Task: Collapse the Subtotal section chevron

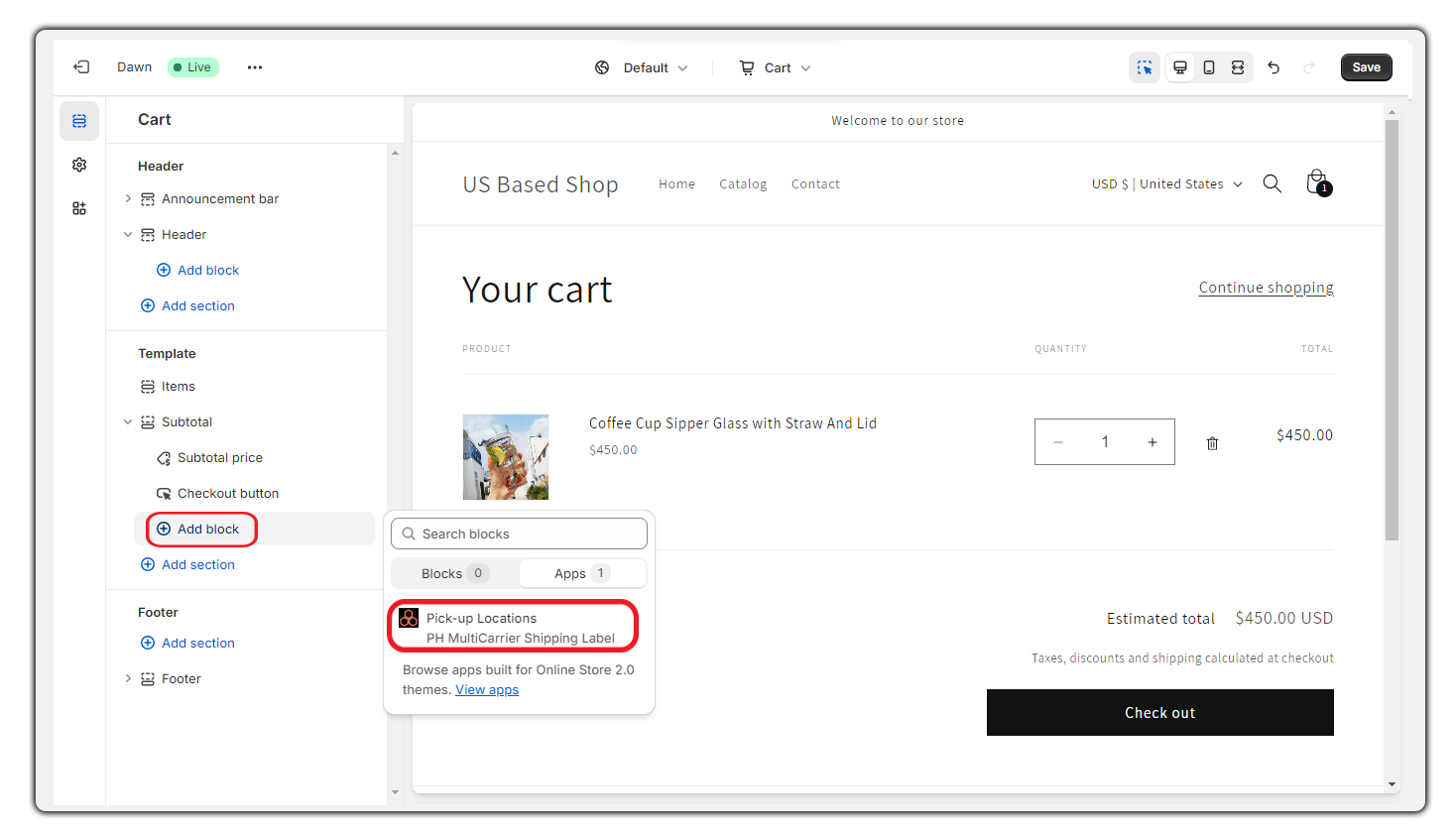Action: click(x=128, y=422)
